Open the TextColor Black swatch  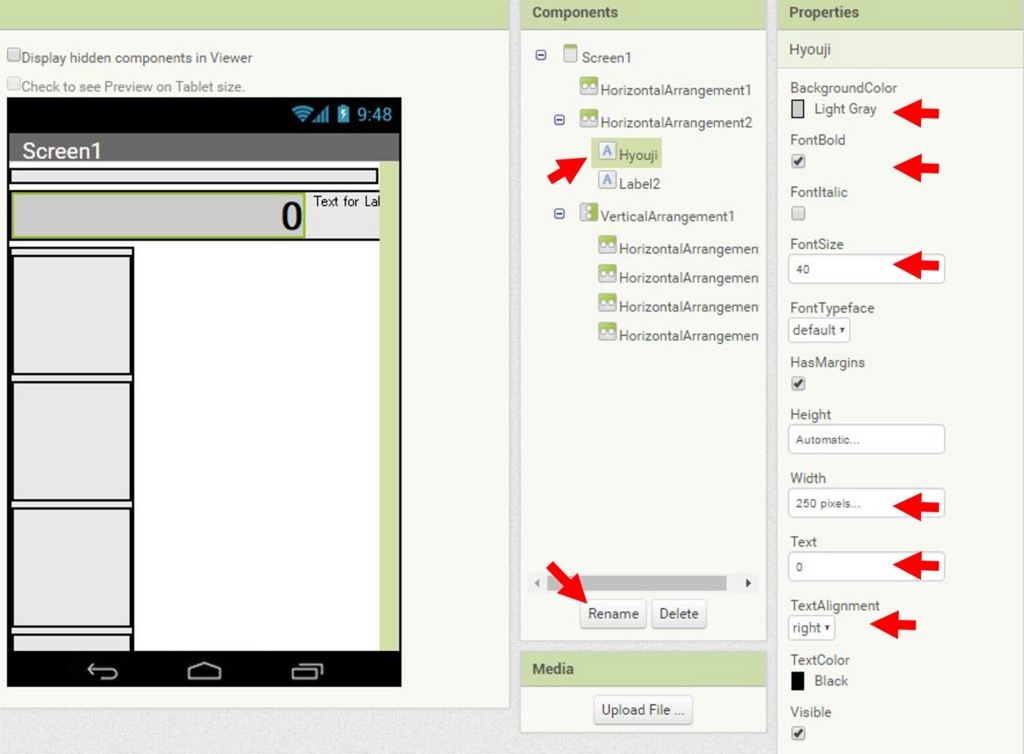click(797, 681)
